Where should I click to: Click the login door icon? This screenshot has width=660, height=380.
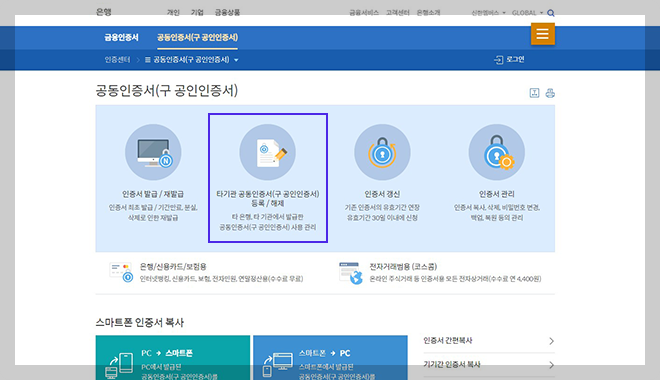(x=498, y=60)
